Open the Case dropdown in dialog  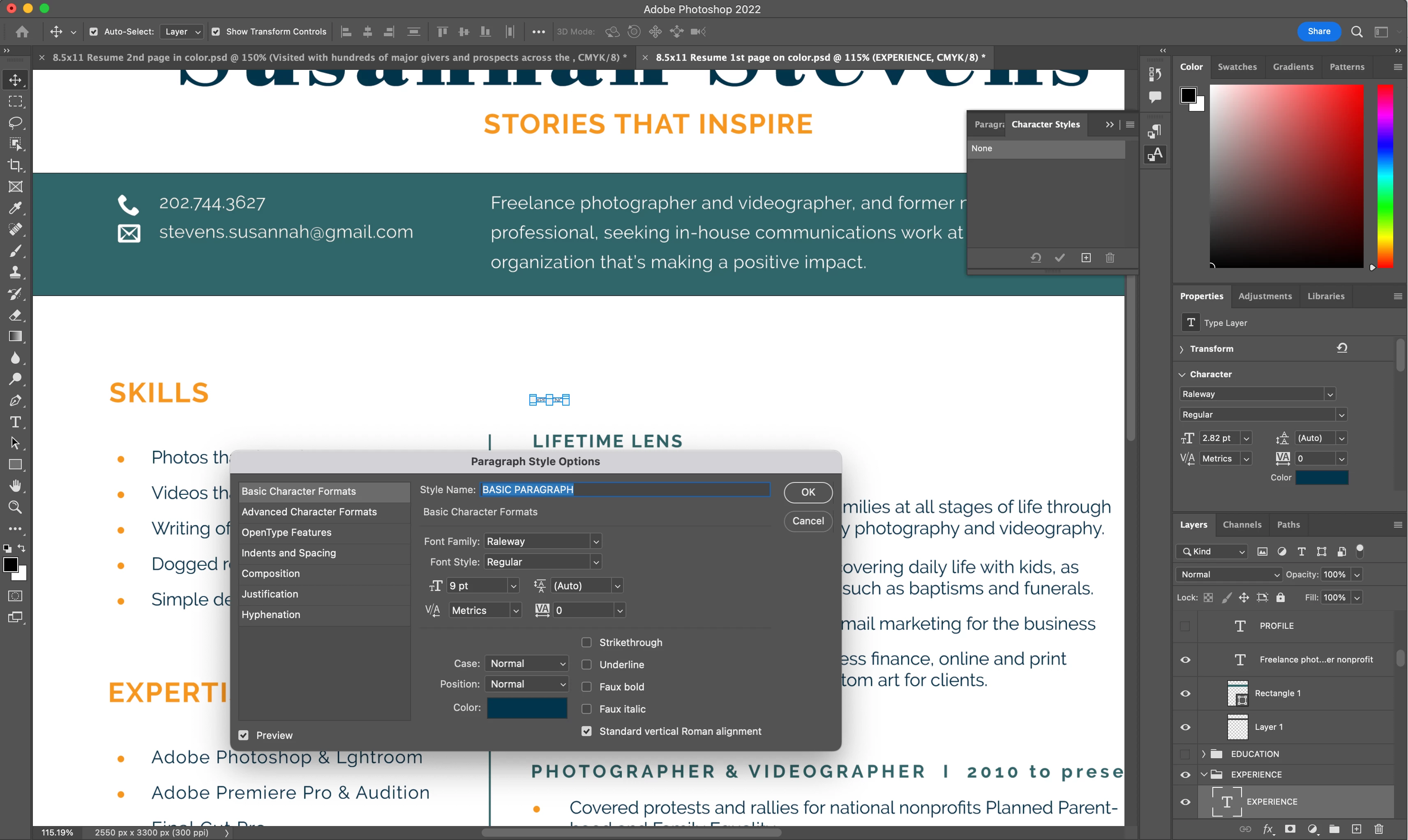pyautogui.click(x=527, y=663)
